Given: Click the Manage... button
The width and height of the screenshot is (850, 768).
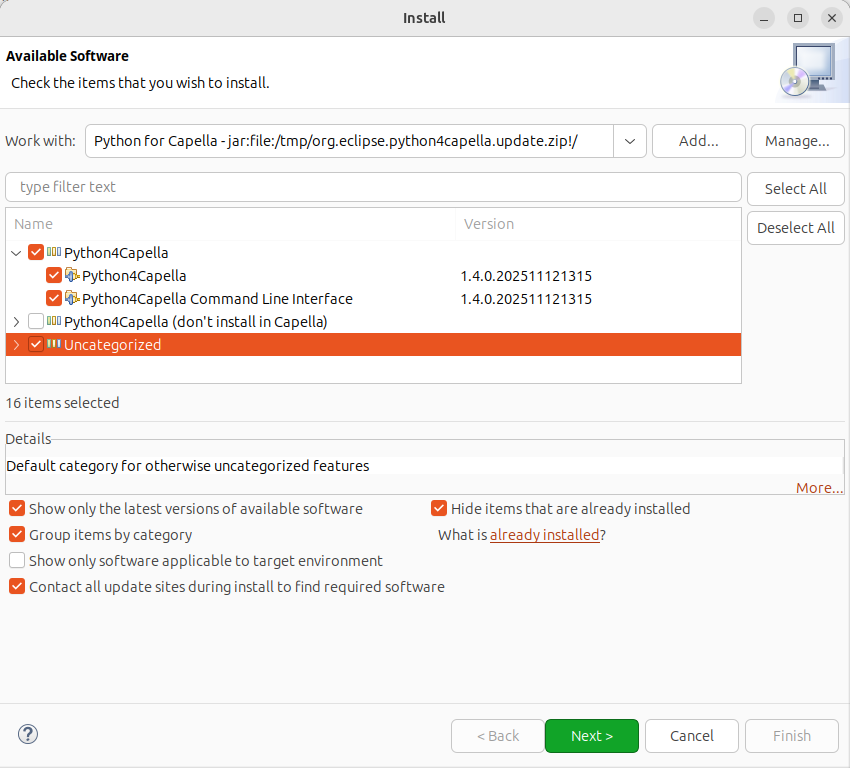Looking at the screenshot, I should (x=797, y=141).
